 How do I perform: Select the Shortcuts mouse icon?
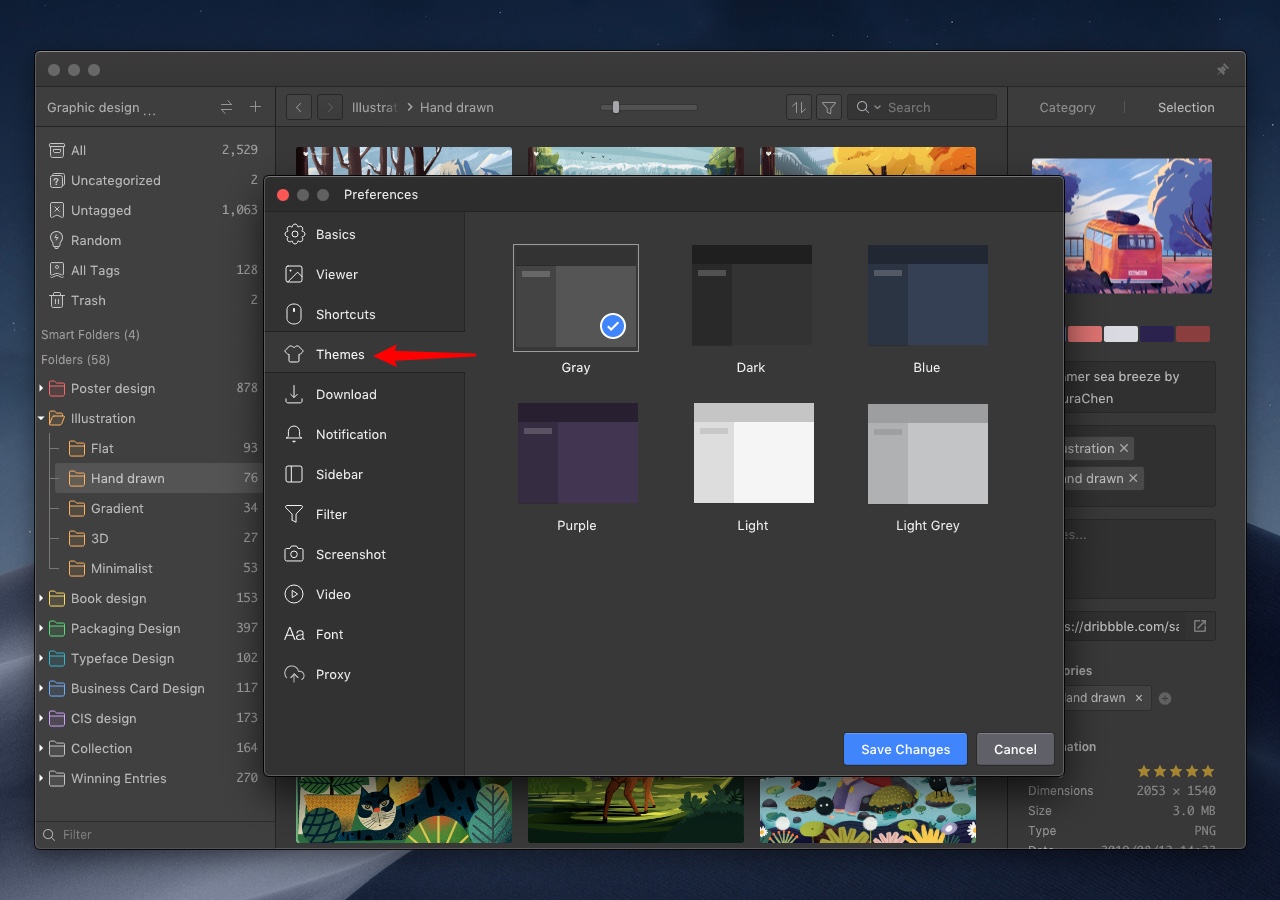(294, 314)
